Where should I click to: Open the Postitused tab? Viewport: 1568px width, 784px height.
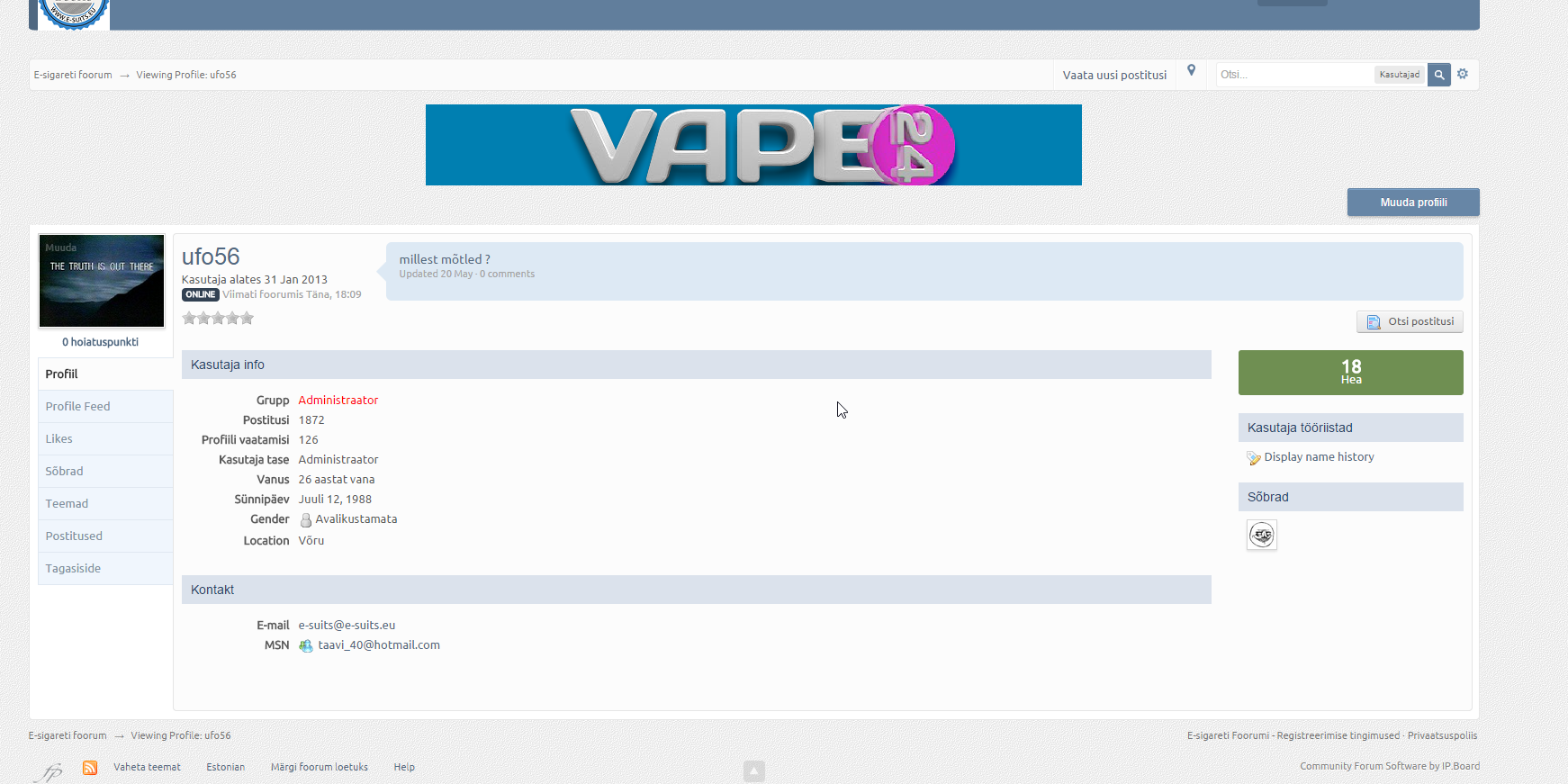(74, 536)
